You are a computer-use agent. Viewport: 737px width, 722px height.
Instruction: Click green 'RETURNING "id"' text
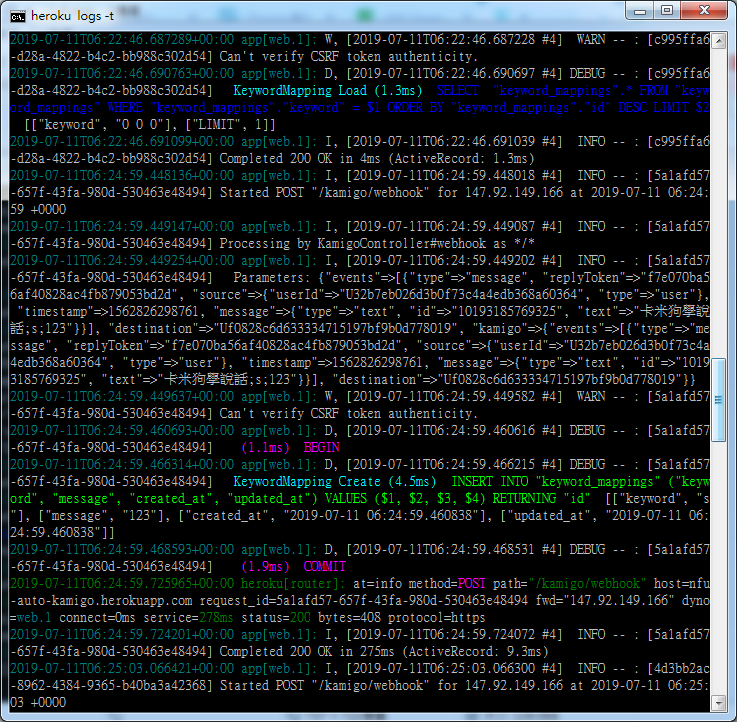539,498
